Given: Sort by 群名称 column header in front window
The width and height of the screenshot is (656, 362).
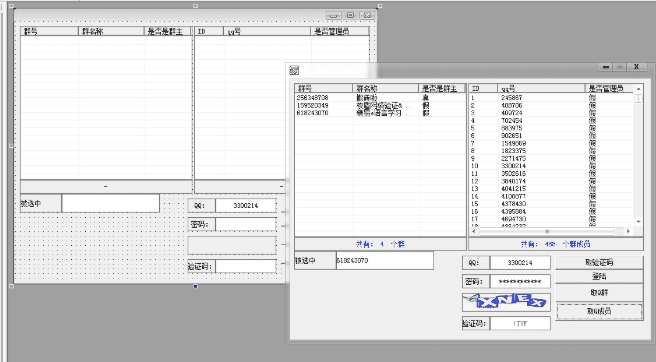Looking at the screenshot, I should click(385, 88).
